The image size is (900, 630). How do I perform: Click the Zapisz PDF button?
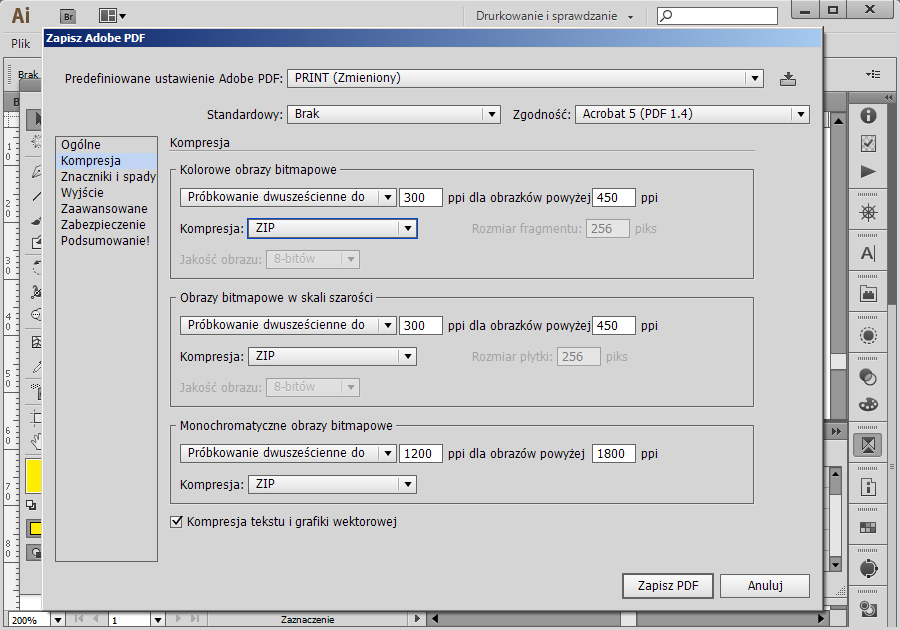668,586
